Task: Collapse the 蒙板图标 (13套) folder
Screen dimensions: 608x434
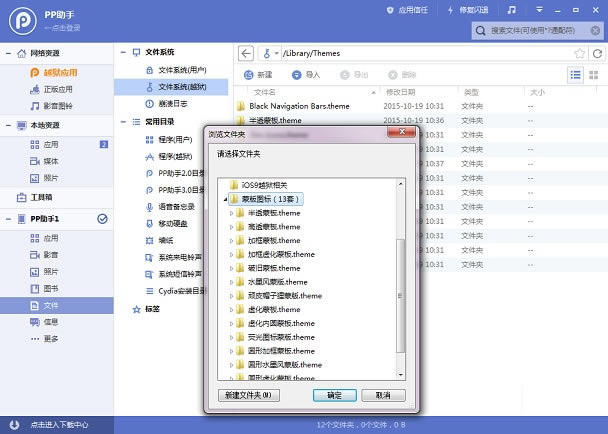Action: click(x=225, y=199)
